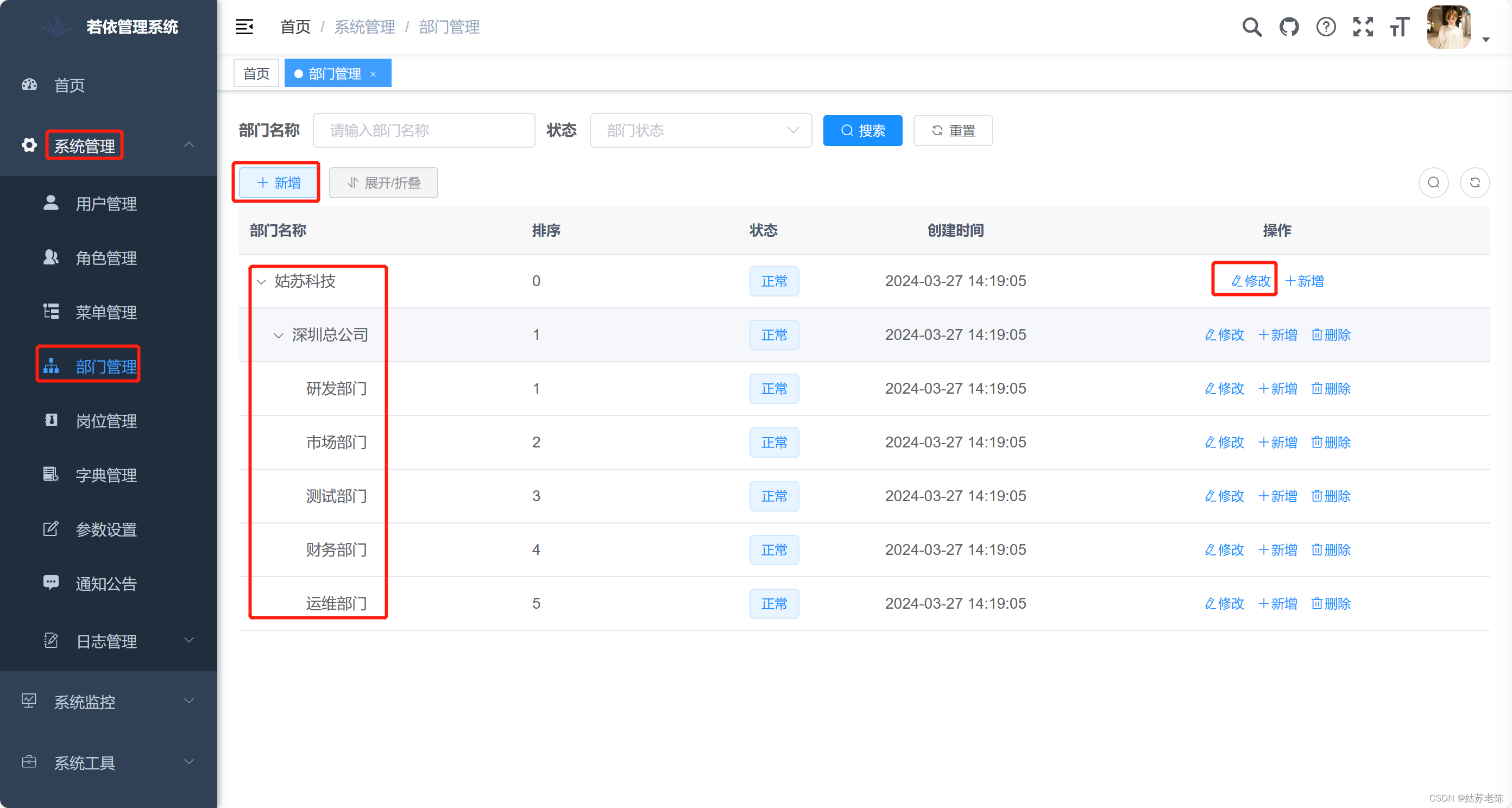
Task: Open the 部门状态 dropdown
Action: point(700,130)
